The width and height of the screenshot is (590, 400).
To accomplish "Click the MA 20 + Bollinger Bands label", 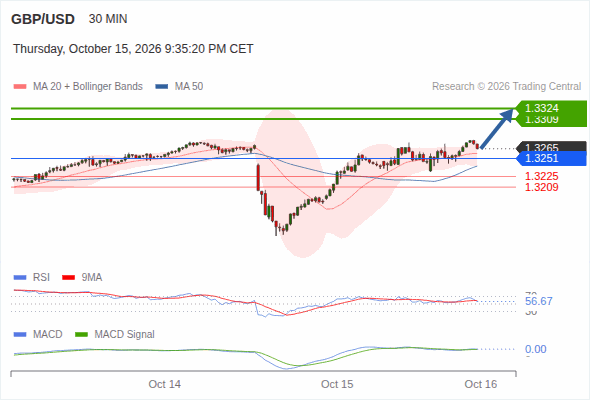I will point(88,87).
